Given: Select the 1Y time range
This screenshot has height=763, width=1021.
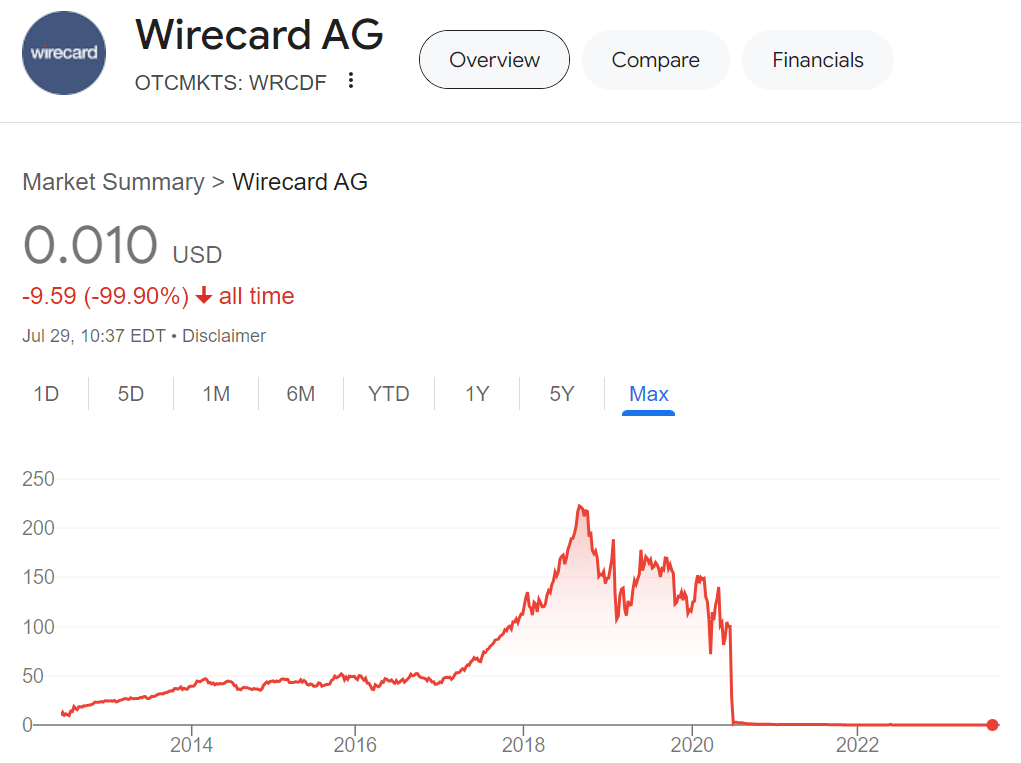Looking at the screenshot, I should click(477, 394).
